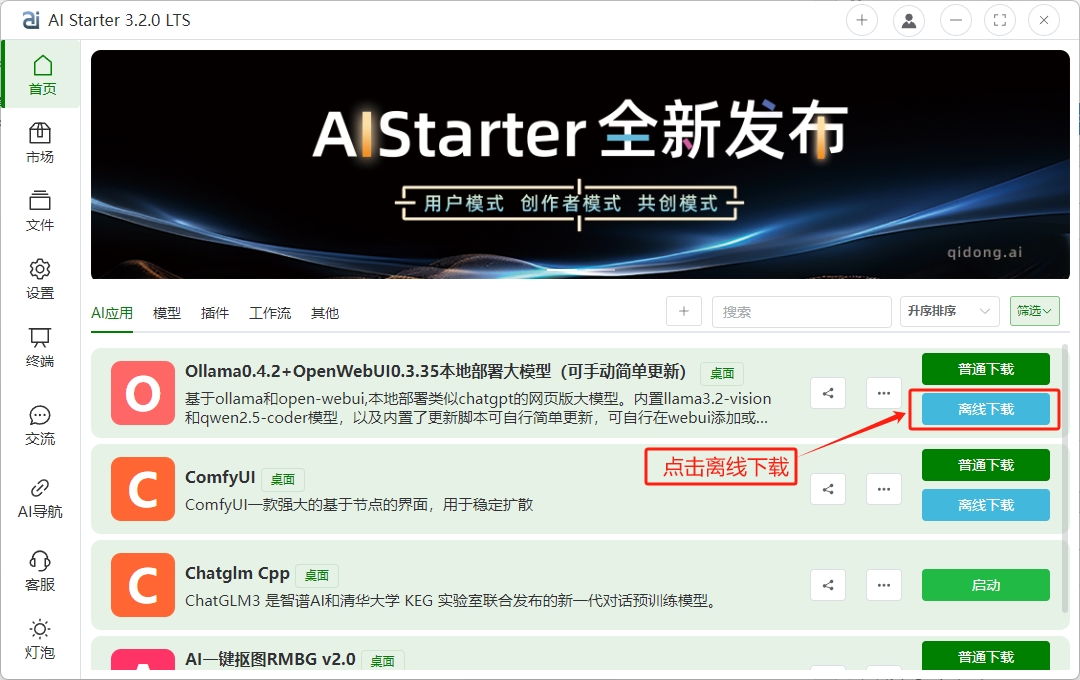Click the share icon on the ComfyUI row

pyautogui.click(x=827, y=489)
